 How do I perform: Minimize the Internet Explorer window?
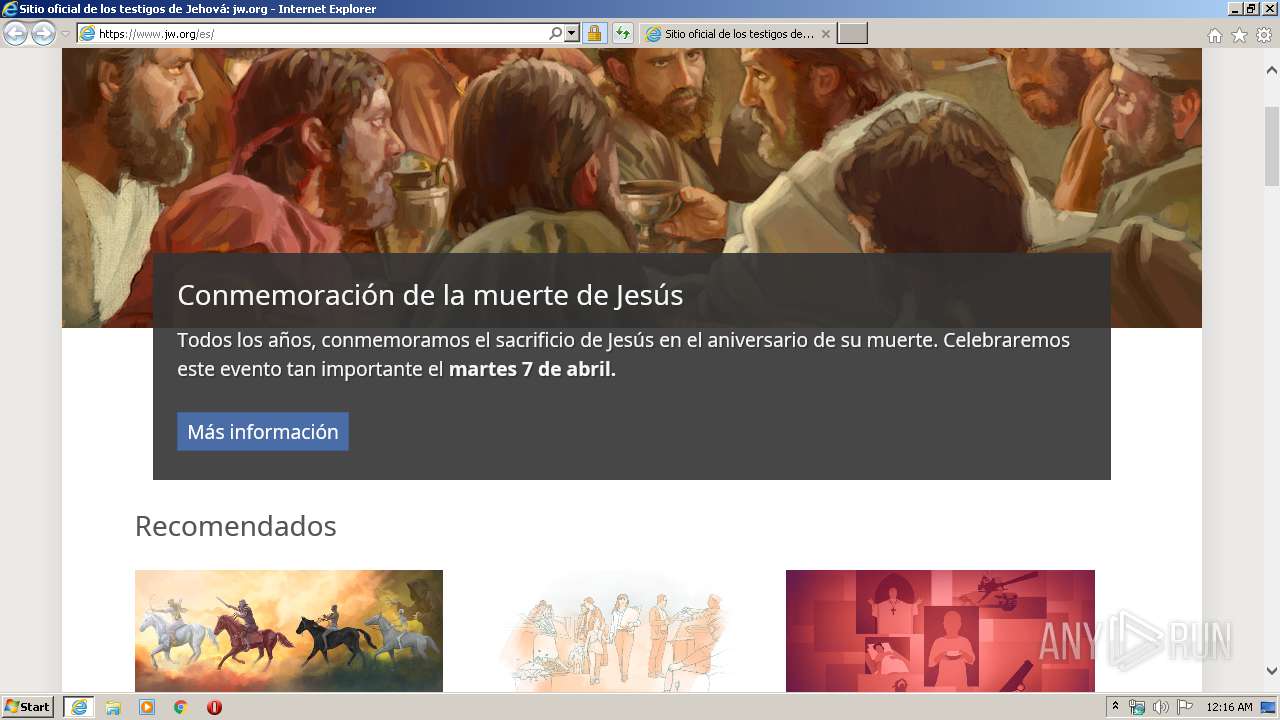click(1235, 9)
